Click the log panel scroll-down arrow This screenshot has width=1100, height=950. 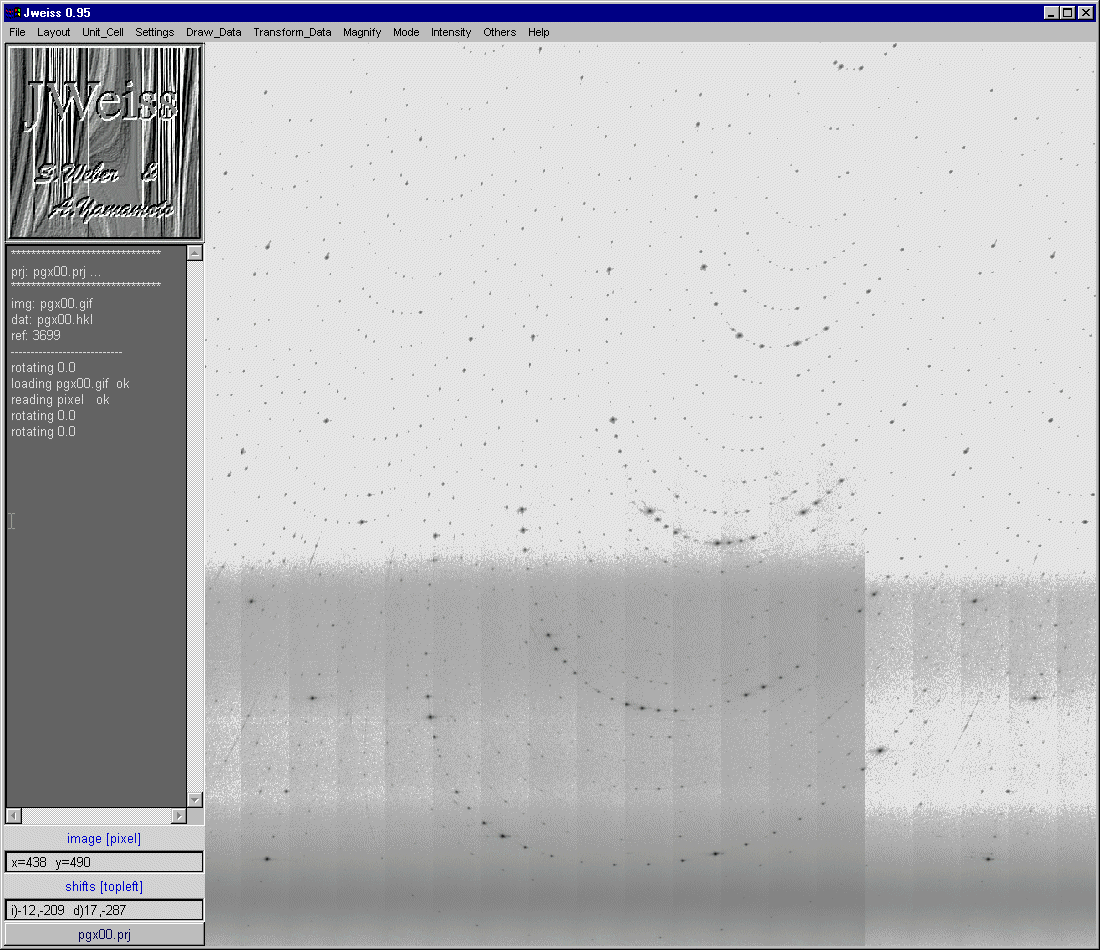[x=195, y=800]
